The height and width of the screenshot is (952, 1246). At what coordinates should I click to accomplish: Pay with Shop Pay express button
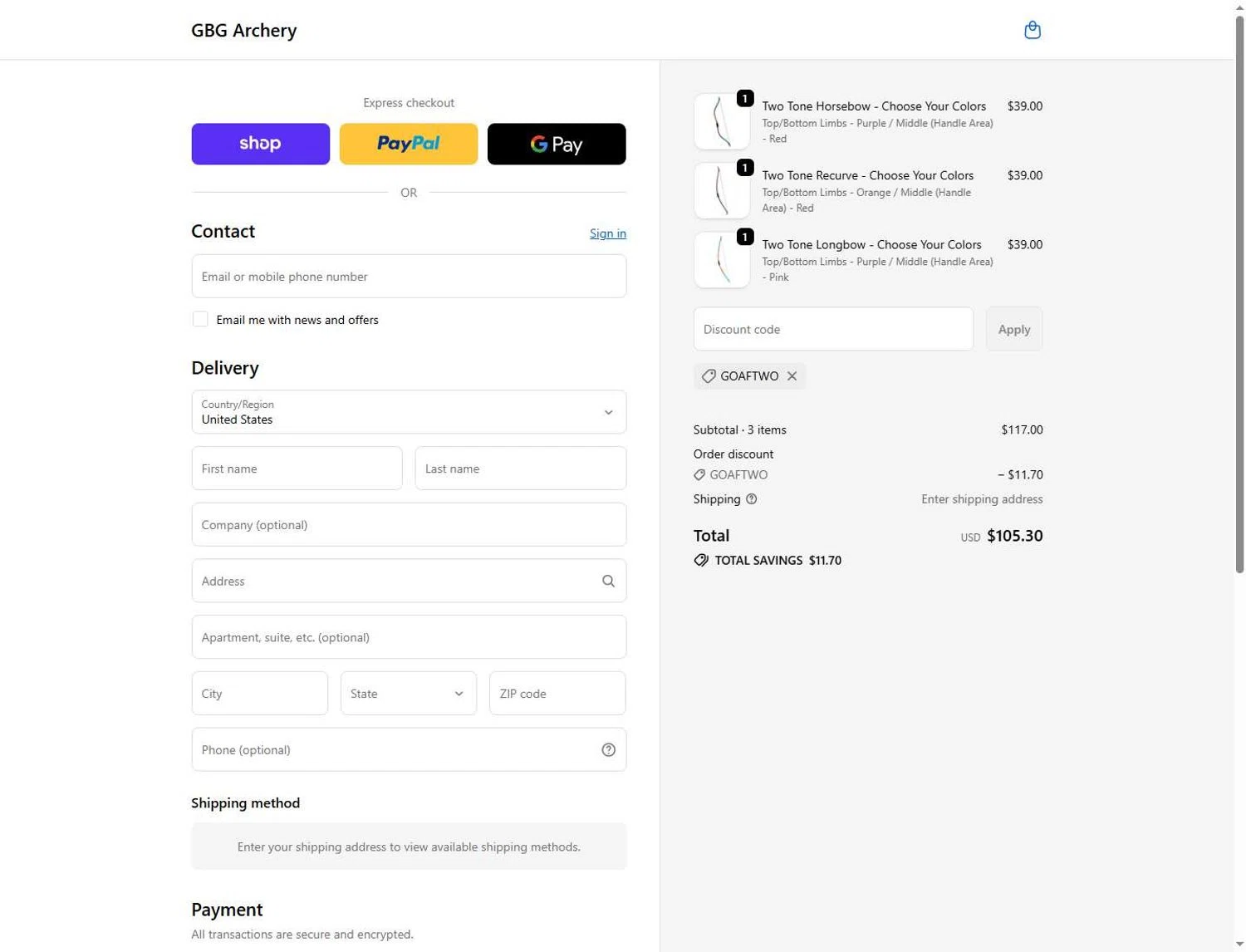click(261, 144)
